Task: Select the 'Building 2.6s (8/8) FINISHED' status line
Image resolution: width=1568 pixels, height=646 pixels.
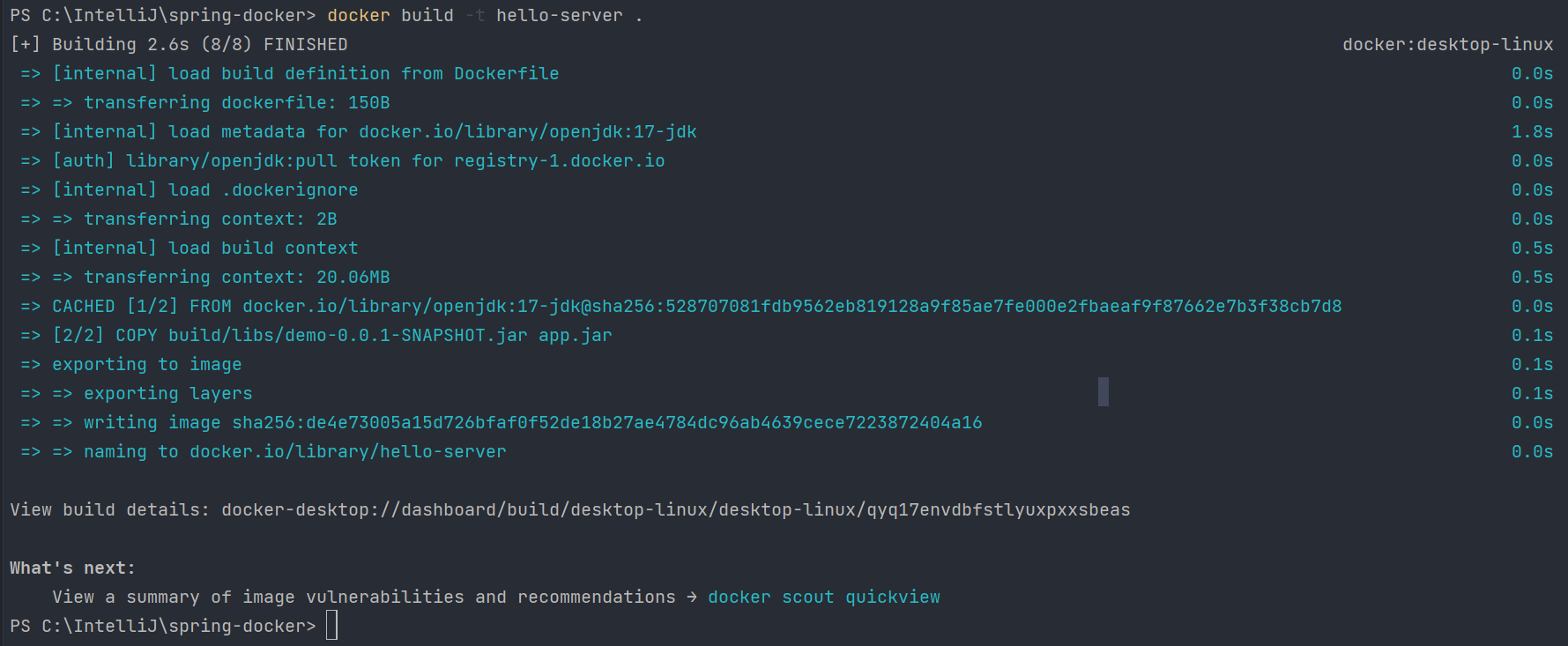Action: tap(179, 45)
